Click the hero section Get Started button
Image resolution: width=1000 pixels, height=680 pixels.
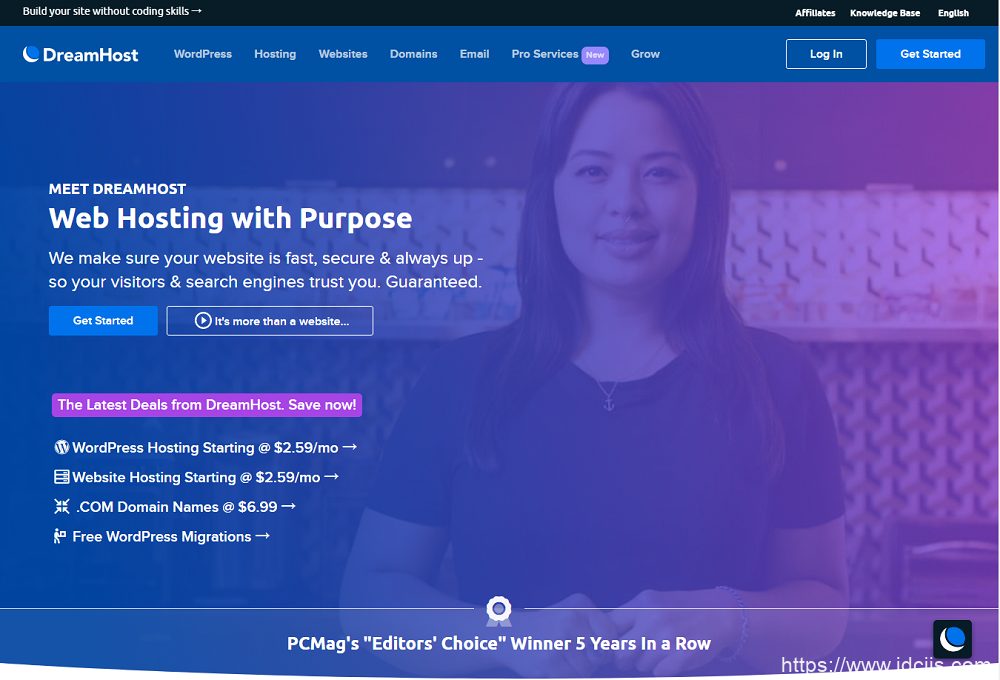[103, 321]
